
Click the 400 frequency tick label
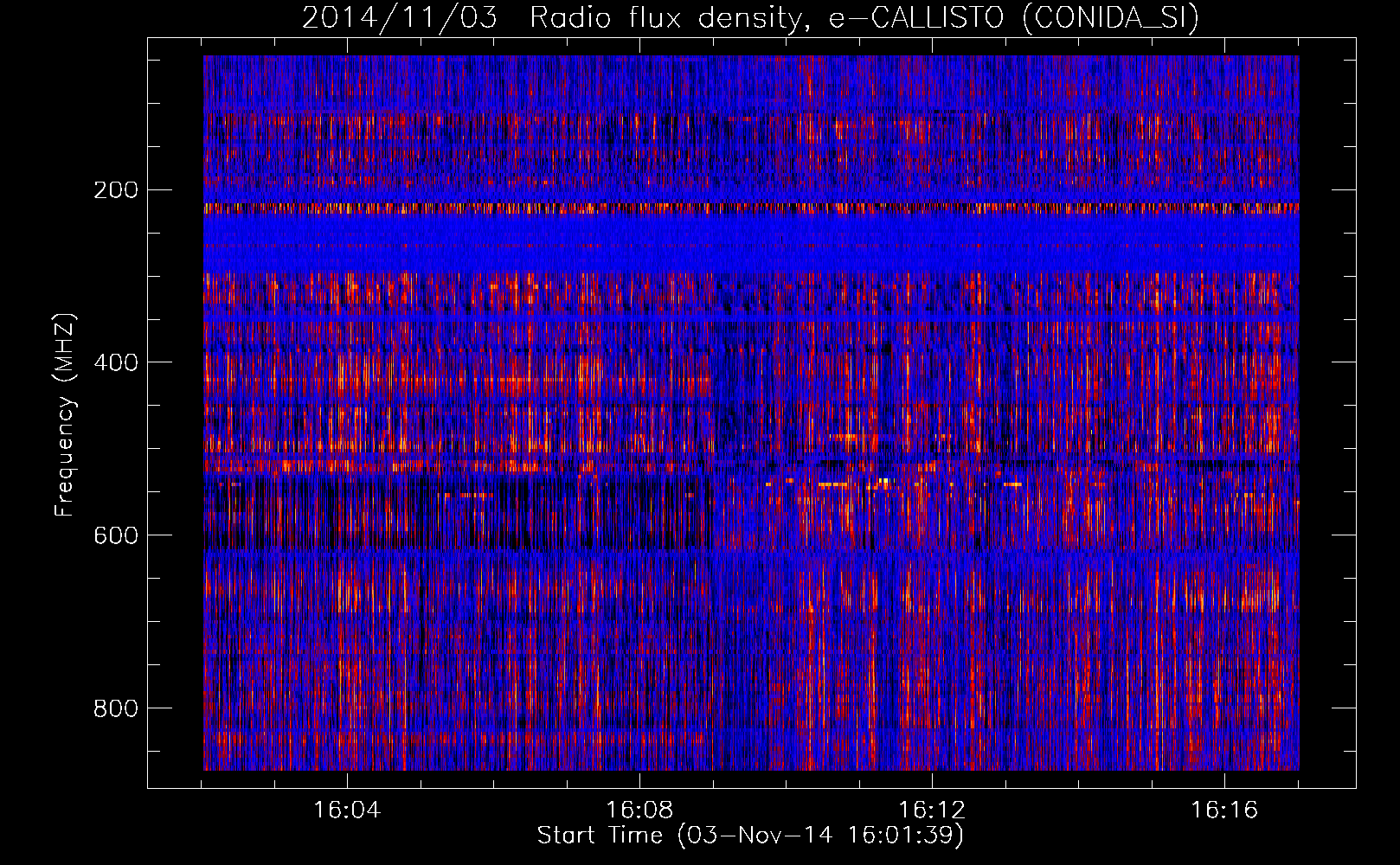(115, 362)
